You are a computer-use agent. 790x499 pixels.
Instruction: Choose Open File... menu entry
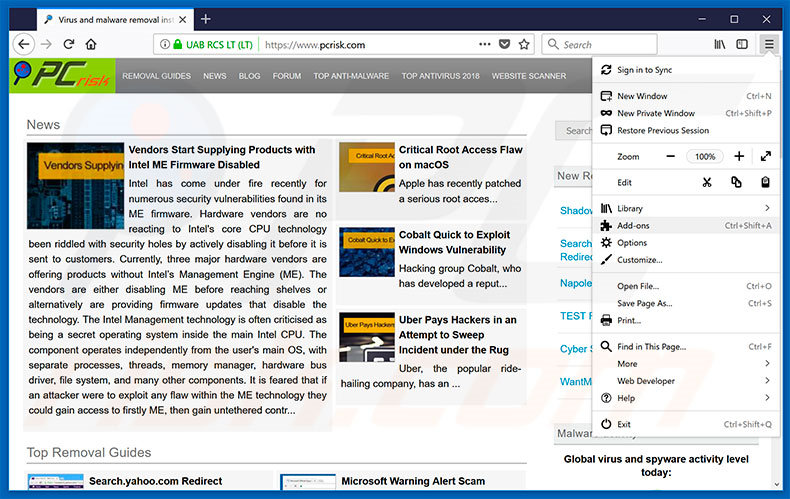(685, 286)
